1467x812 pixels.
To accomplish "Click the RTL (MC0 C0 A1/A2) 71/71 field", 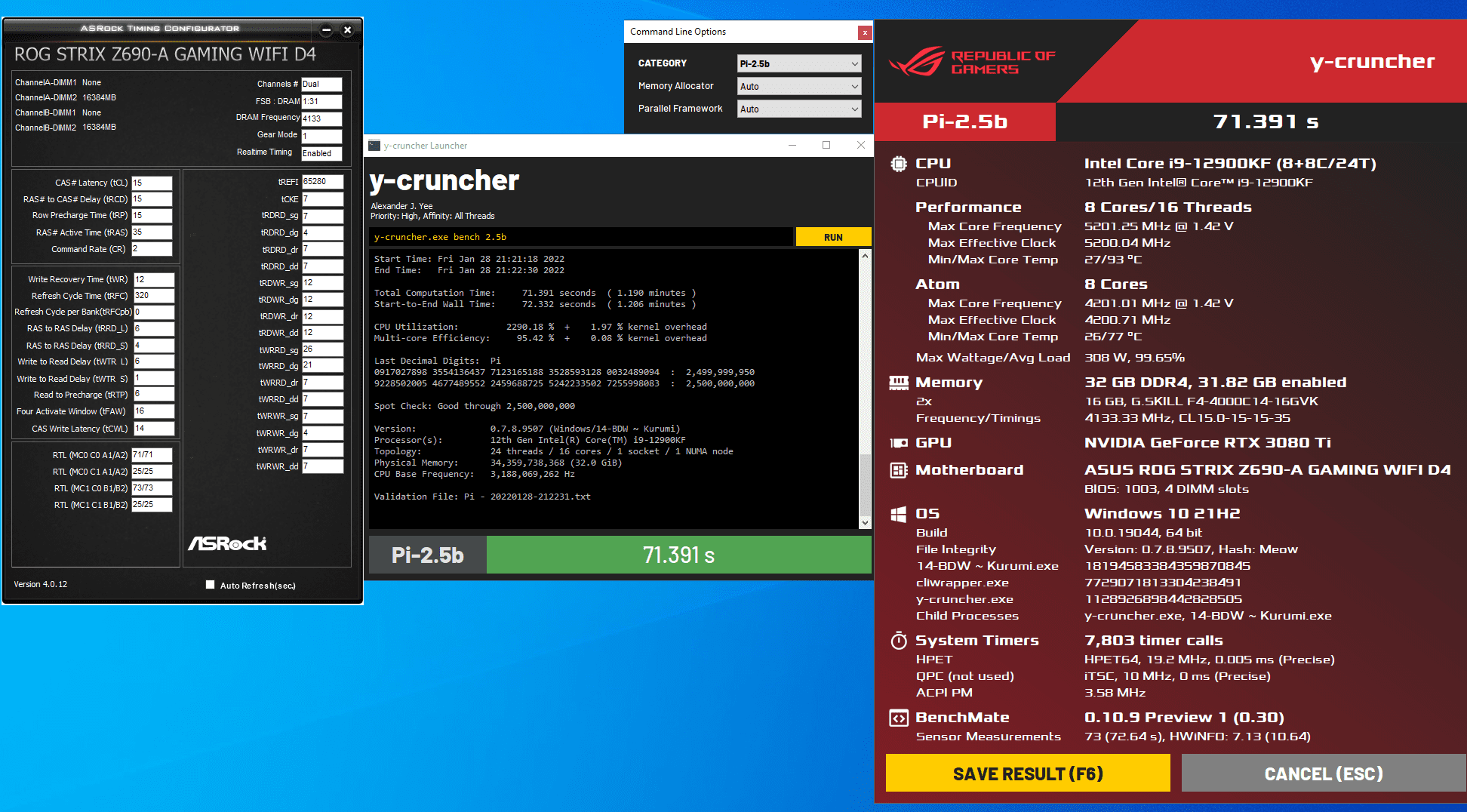I will click(x=152, y=455).
